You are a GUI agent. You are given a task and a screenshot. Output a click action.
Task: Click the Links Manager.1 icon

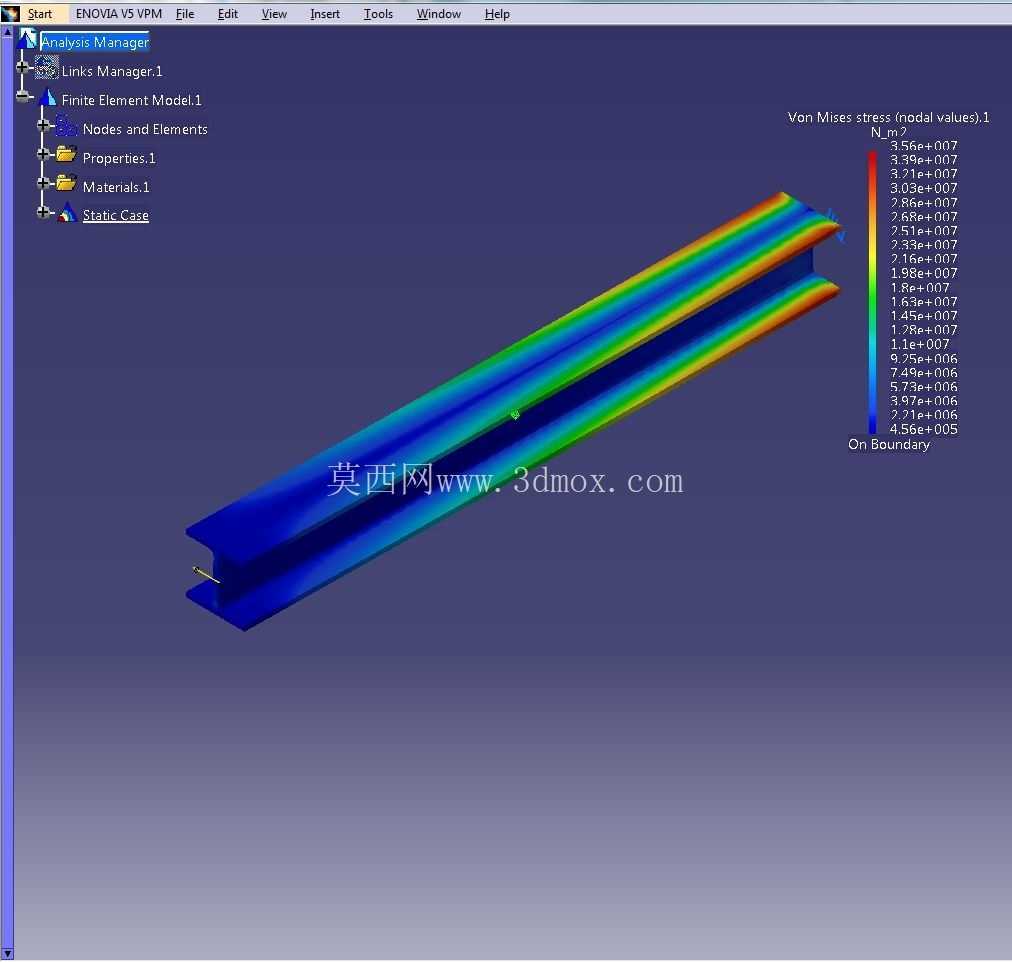click(46, 68)
